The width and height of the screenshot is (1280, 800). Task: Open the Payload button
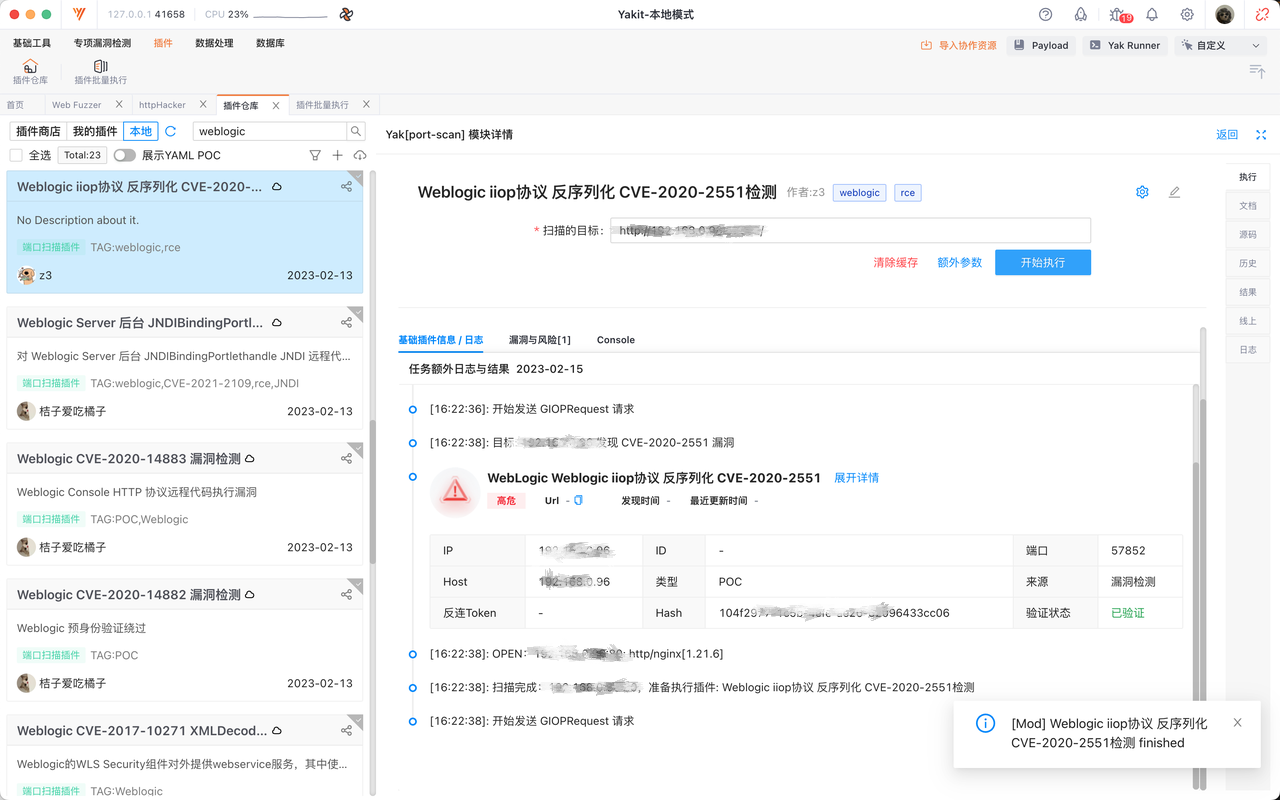pyautogui.click(x=1041, y=45)
